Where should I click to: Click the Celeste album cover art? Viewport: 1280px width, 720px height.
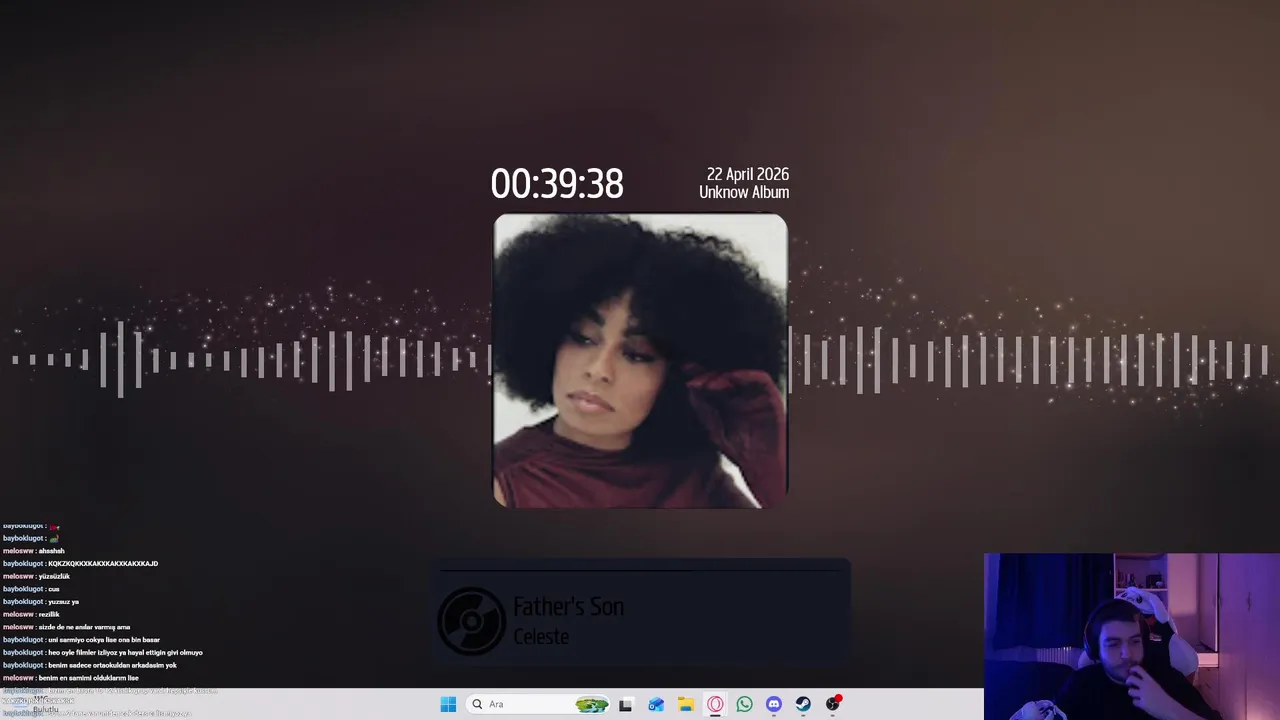640,361
